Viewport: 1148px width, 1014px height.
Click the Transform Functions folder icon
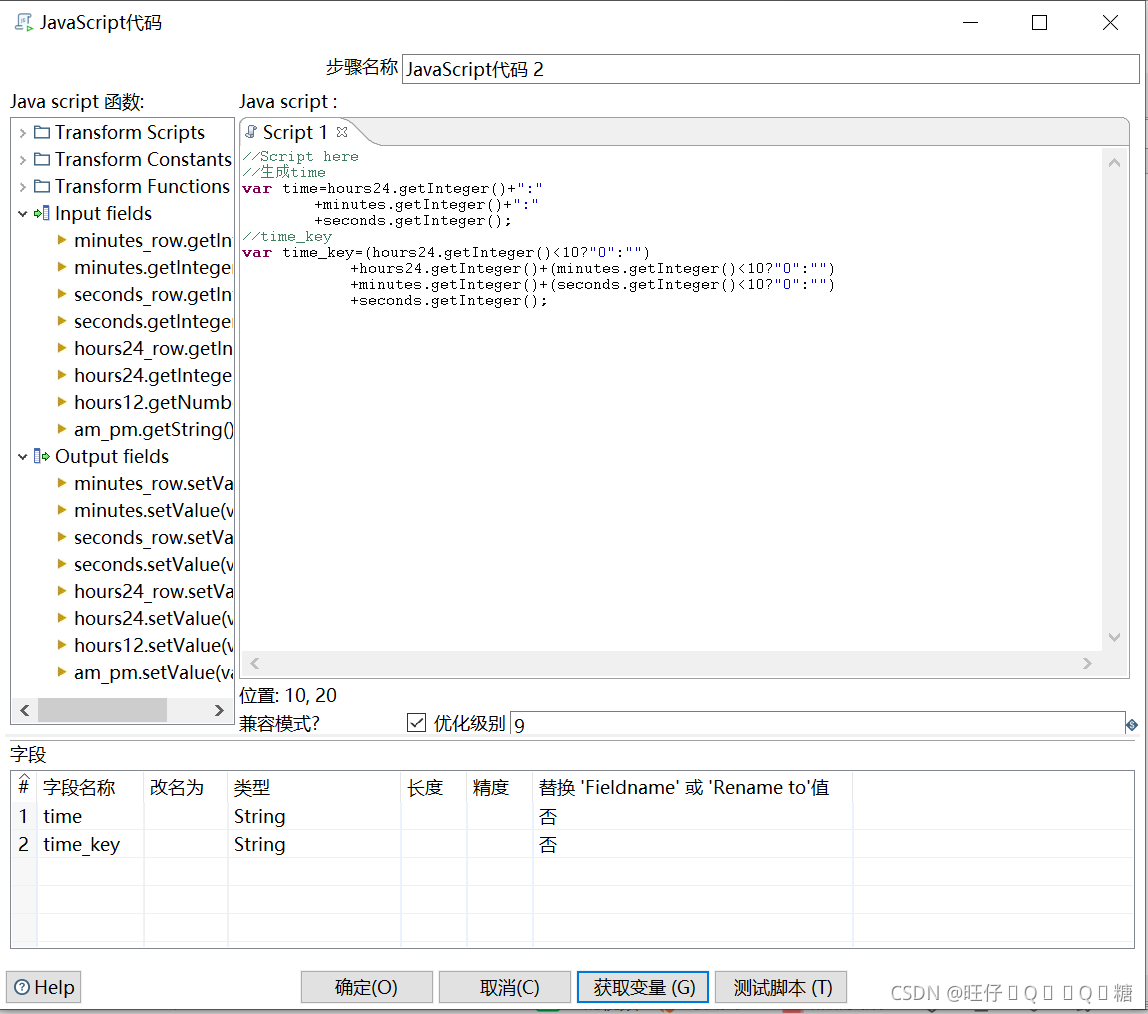tap(42, 187)
